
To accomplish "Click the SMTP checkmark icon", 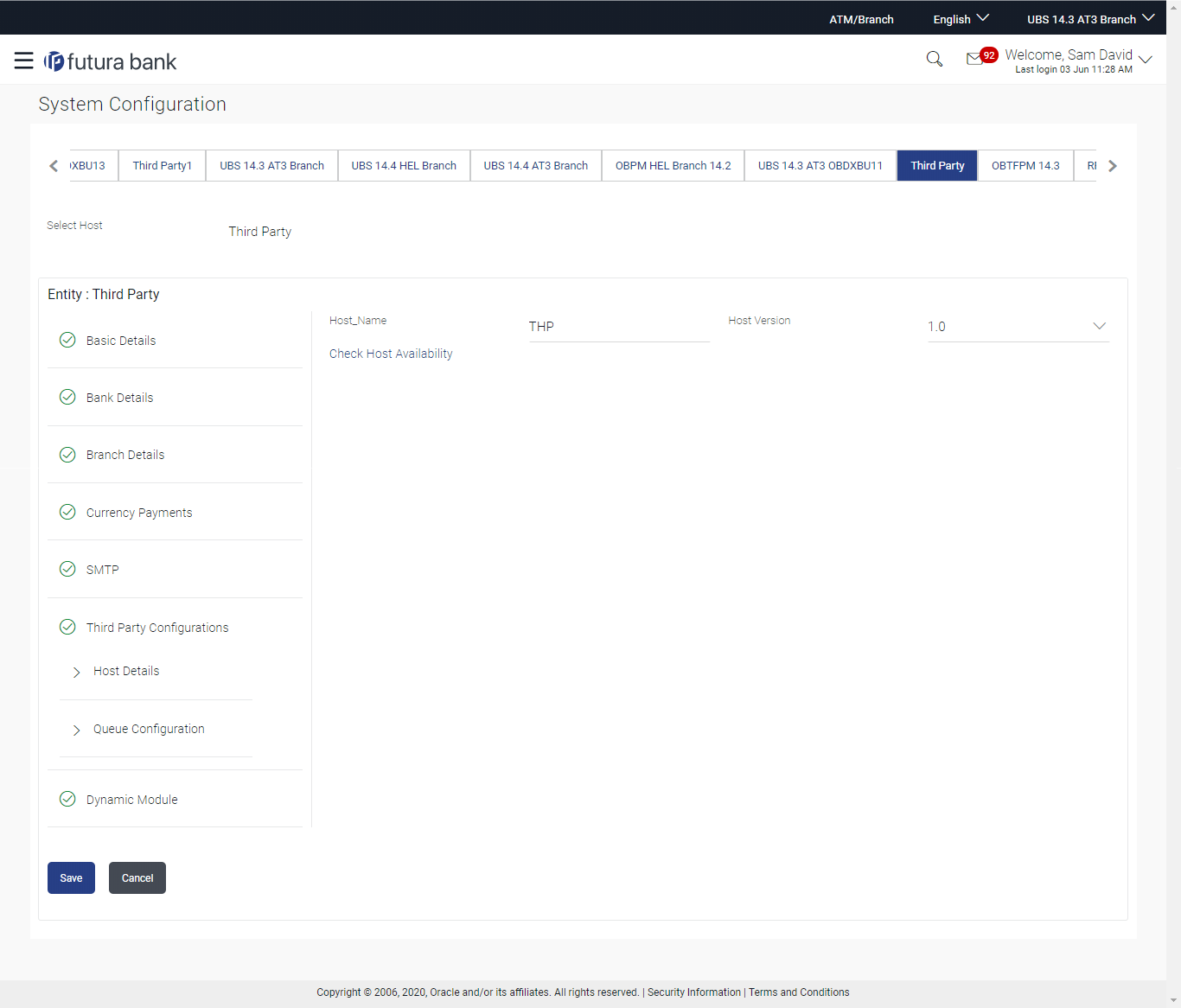I will point(67,569).
